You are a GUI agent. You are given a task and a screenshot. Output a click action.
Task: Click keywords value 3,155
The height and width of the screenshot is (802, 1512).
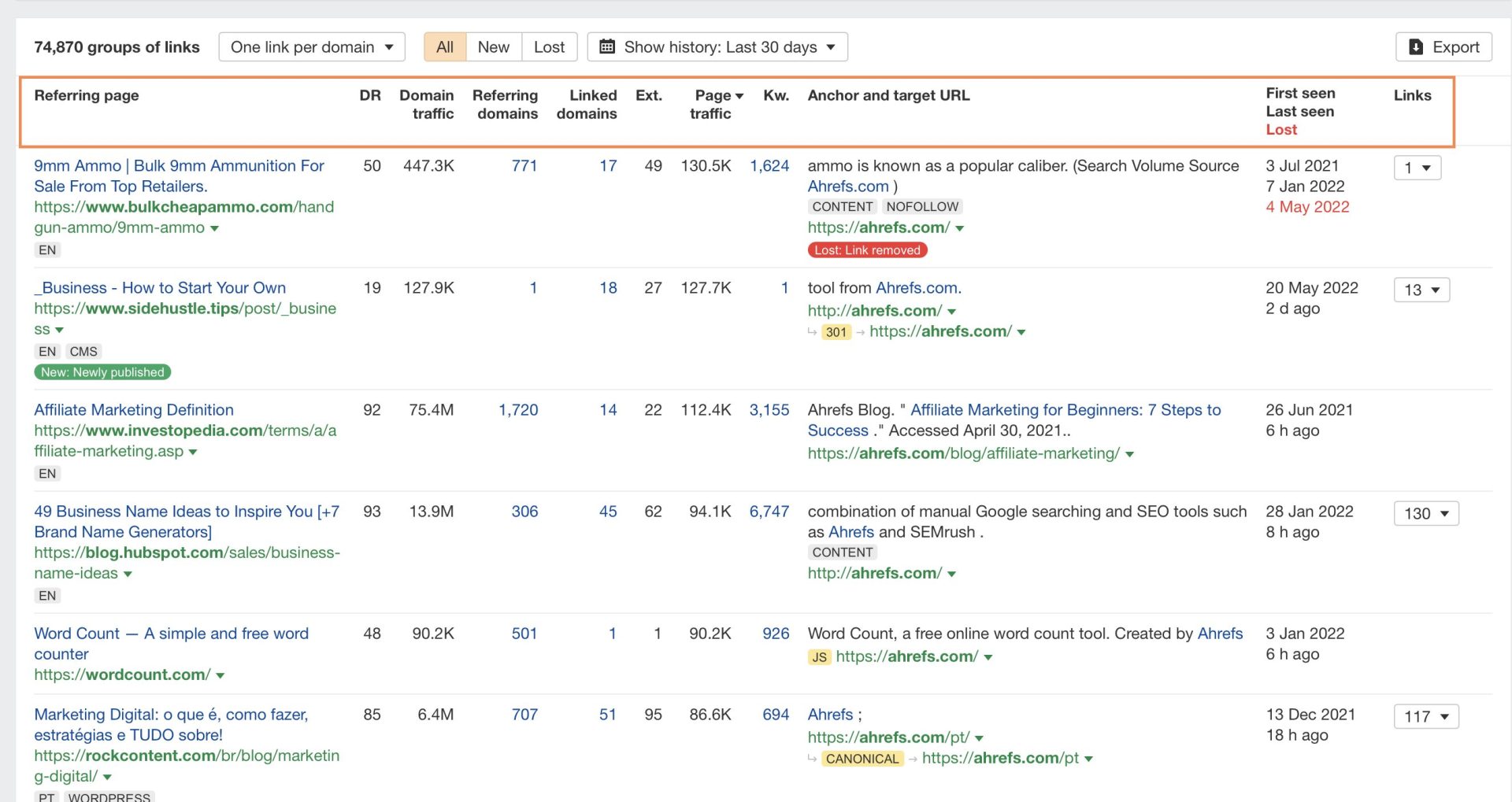pos(769,410)
